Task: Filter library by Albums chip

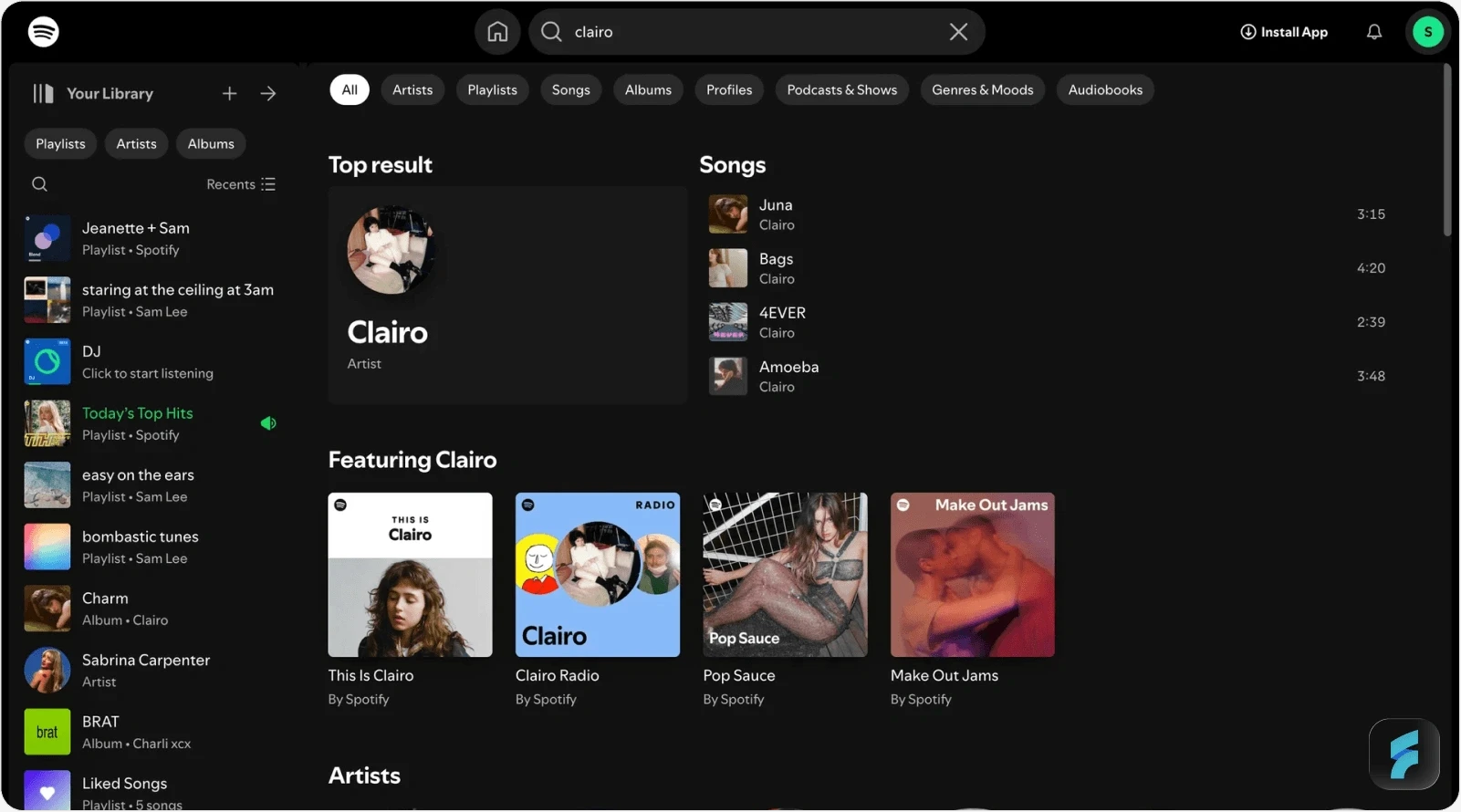Action: coord(211,143)
